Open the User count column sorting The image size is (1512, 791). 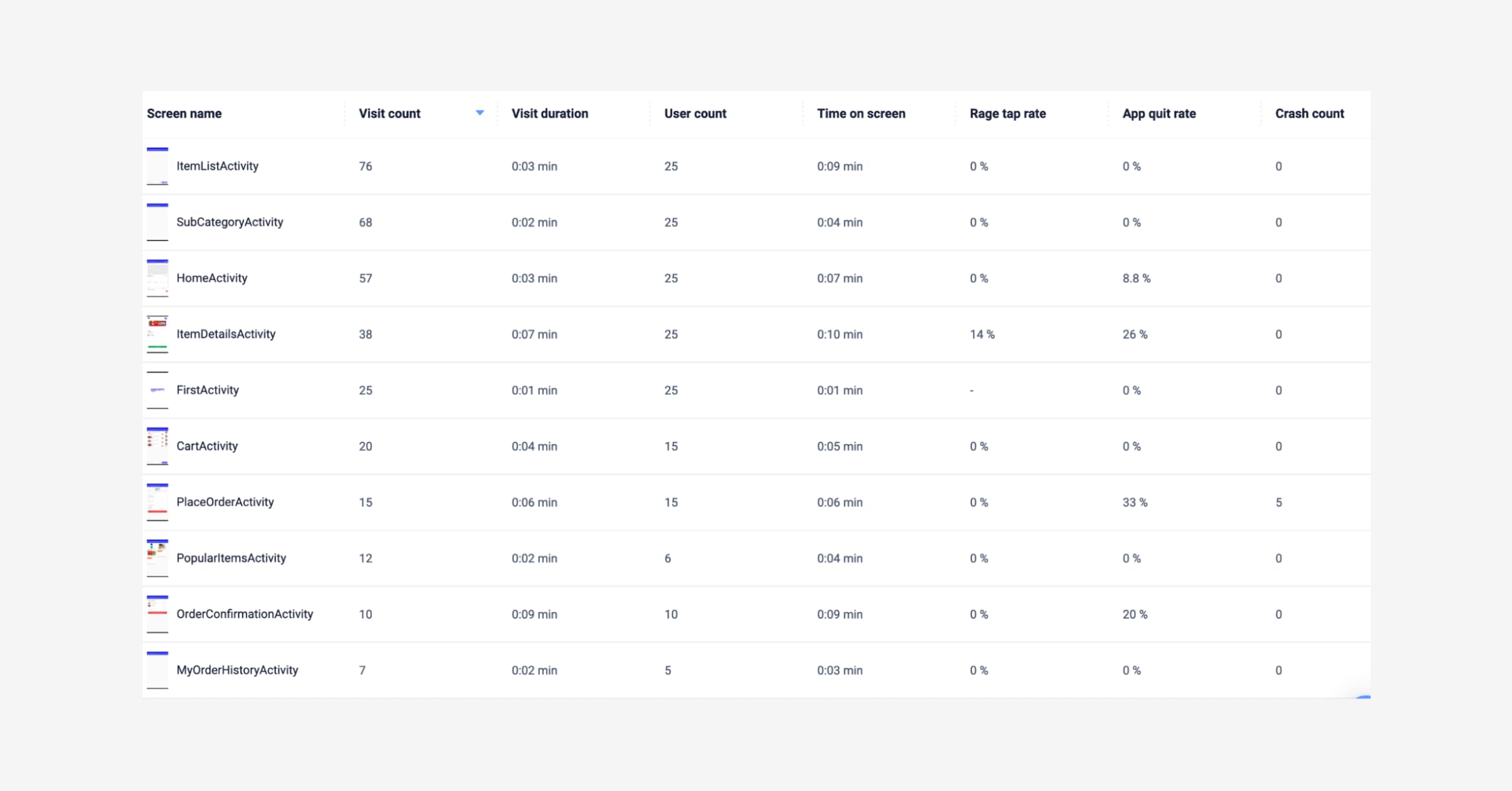[695, 113]
